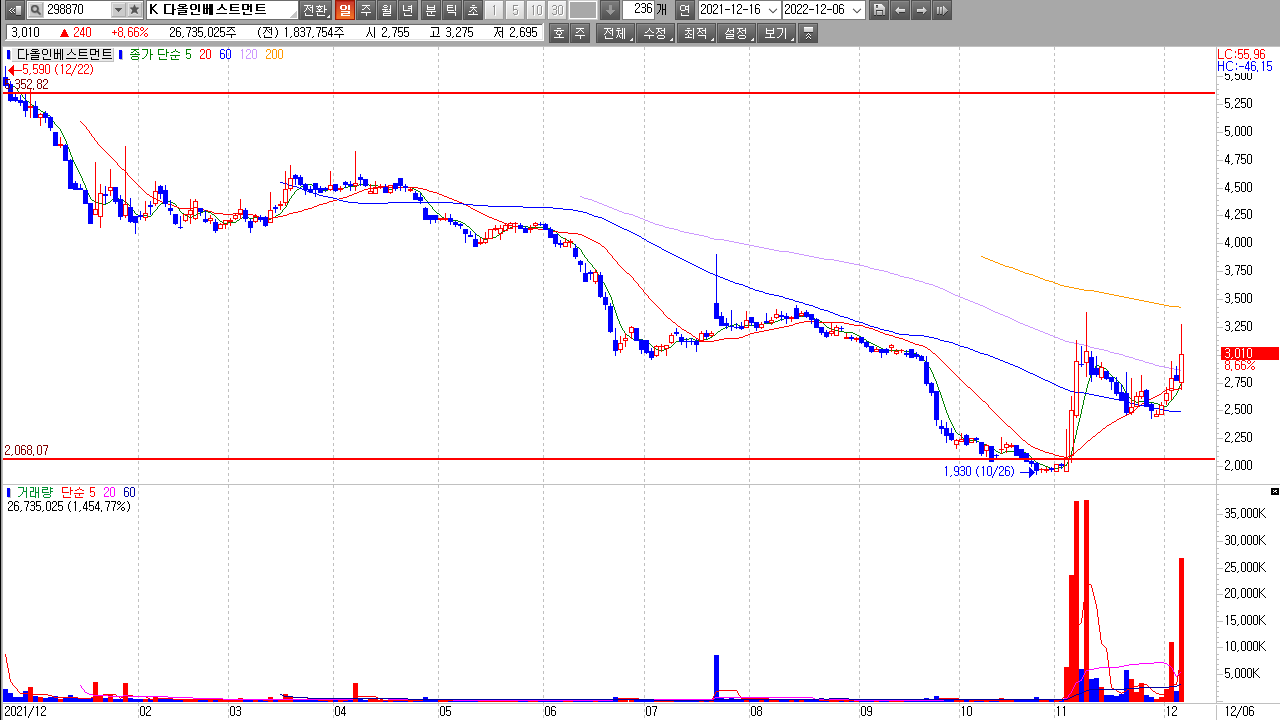Click date axis label 12/06

pos(1238,711)
